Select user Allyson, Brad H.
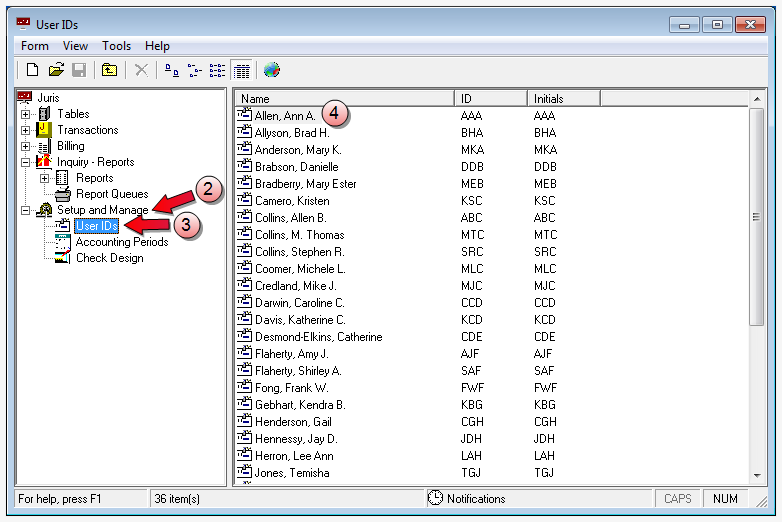The height and width of the screenshot is (522, 782). click(292, 133)
